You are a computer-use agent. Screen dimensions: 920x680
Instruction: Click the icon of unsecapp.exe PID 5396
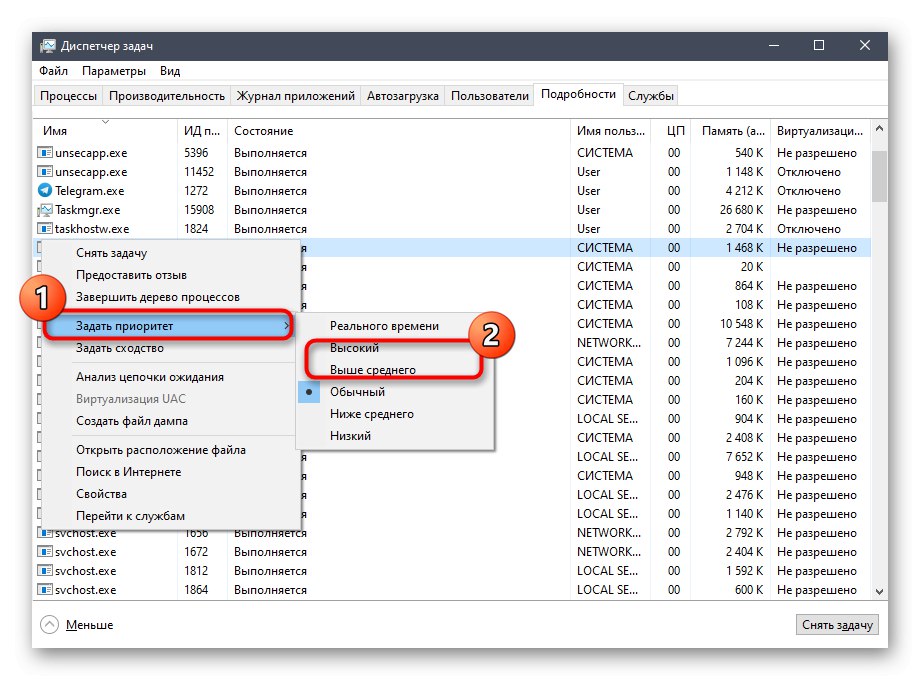45,153
